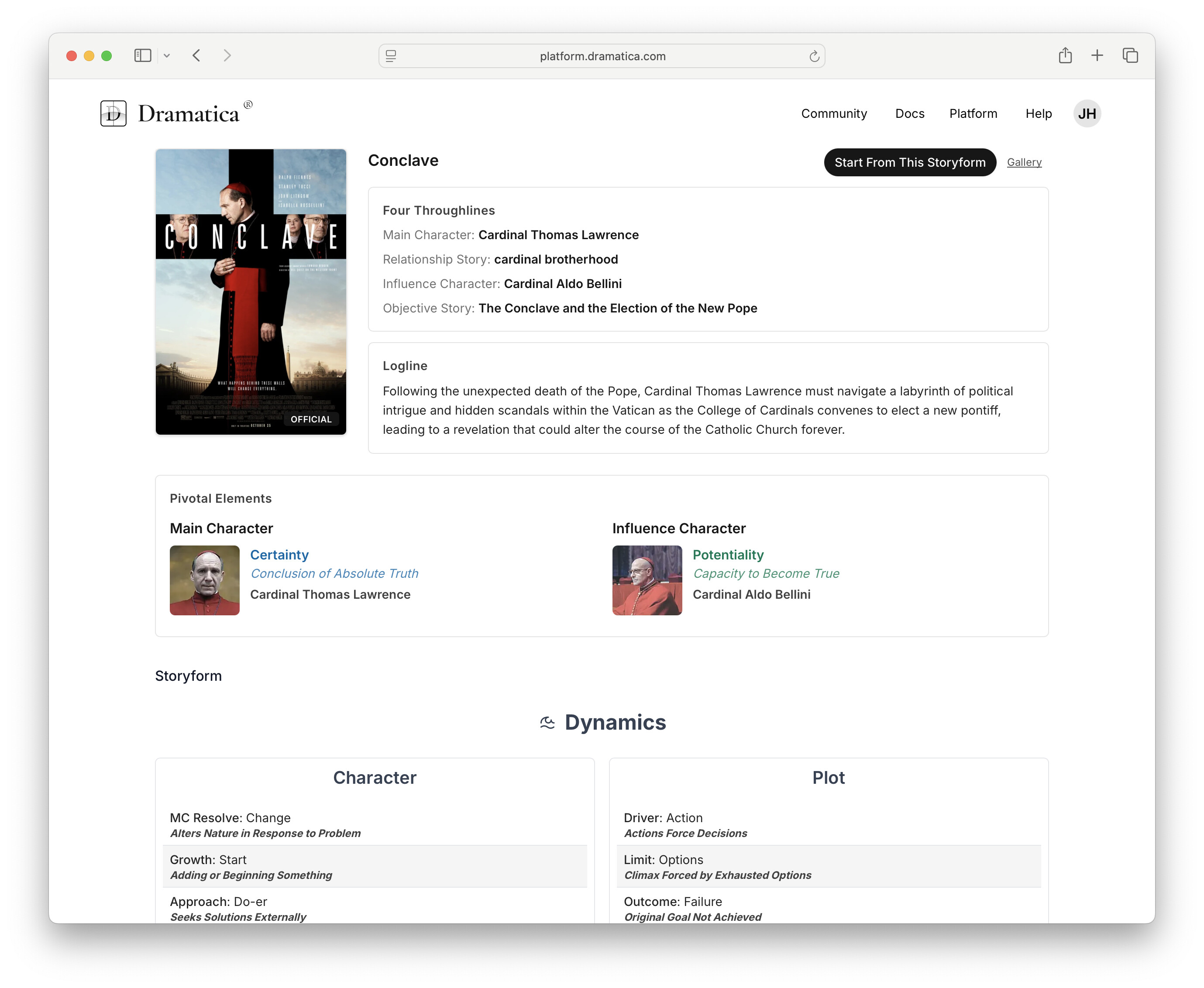Open the Help nav link

[1039, 113]
